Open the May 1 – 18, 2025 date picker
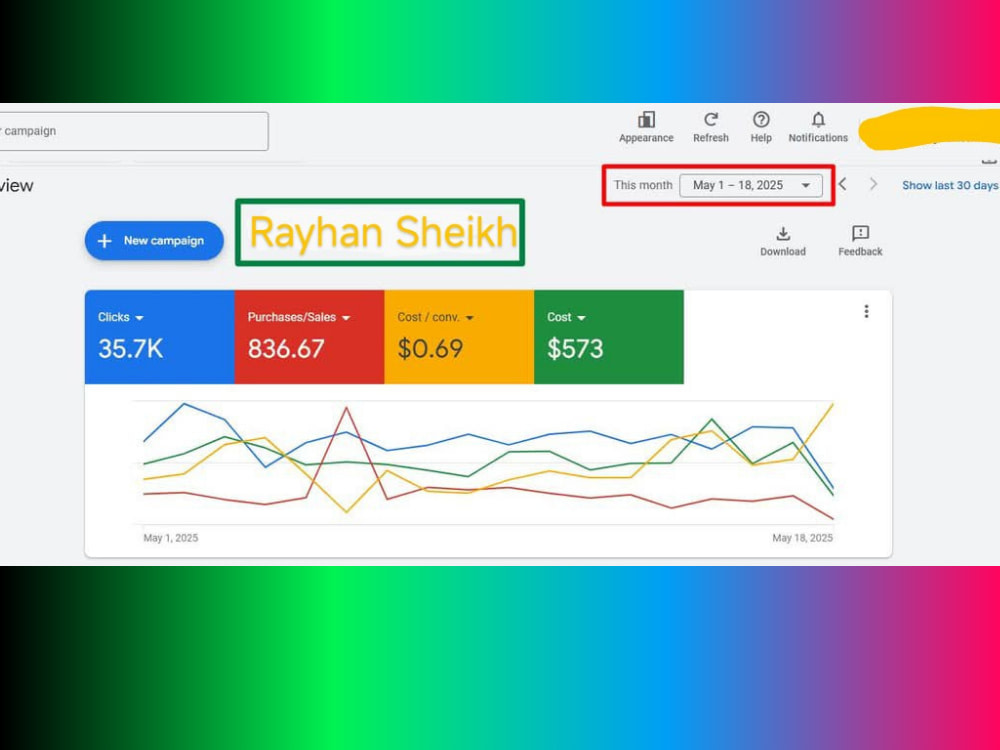Screen dimensions: 1000x750 751,186
